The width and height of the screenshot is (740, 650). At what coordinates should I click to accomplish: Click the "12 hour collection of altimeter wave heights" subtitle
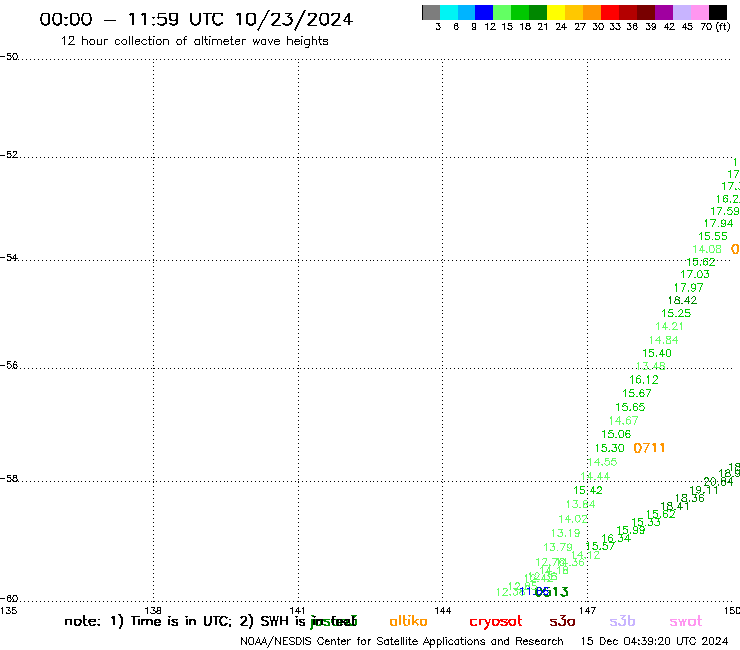194,41
